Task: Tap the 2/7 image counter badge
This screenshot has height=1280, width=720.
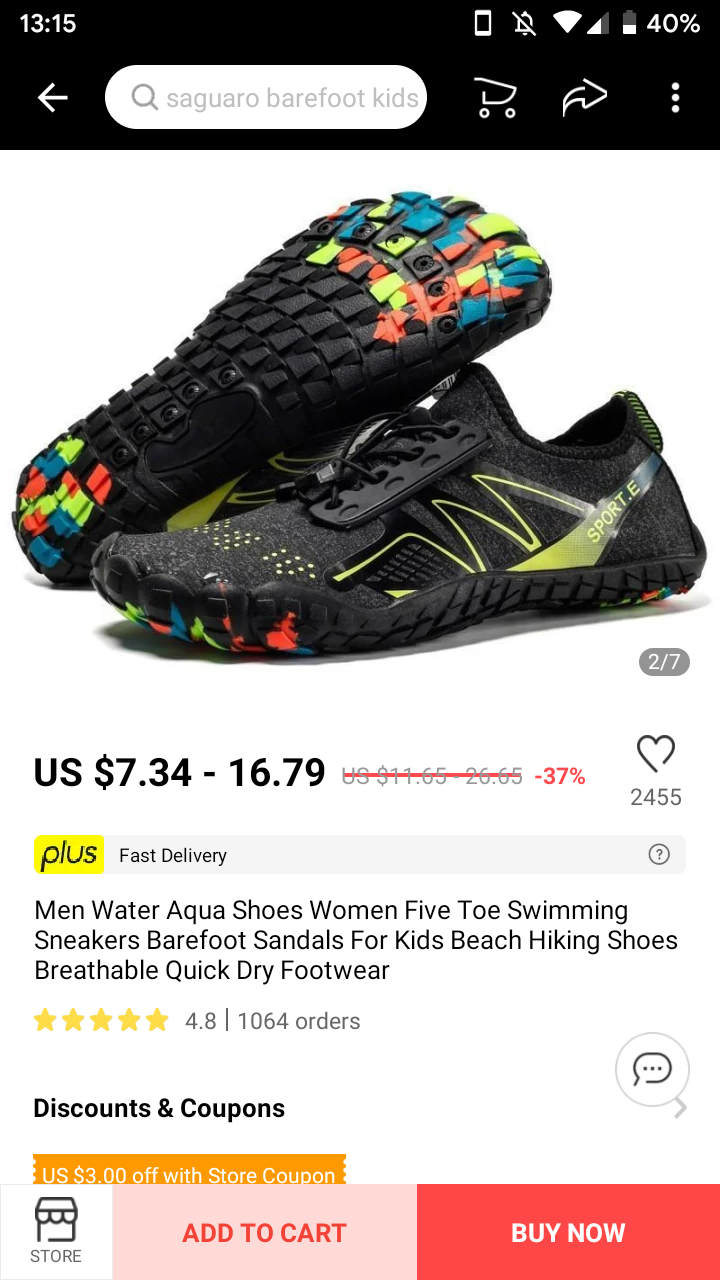Action: tap(664, 662)
